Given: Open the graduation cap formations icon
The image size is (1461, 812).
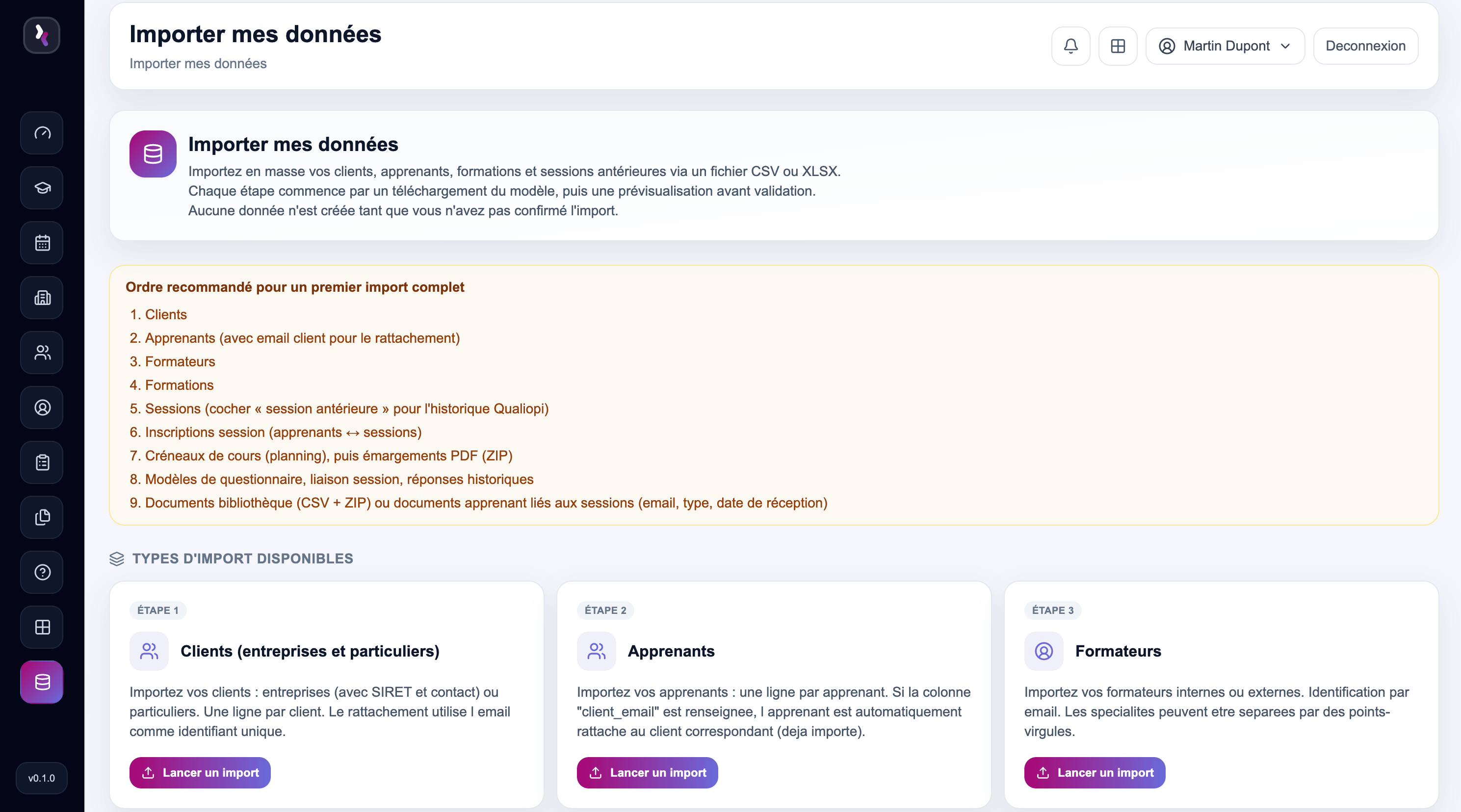Looking at the screenshot, I should point(42,188).
